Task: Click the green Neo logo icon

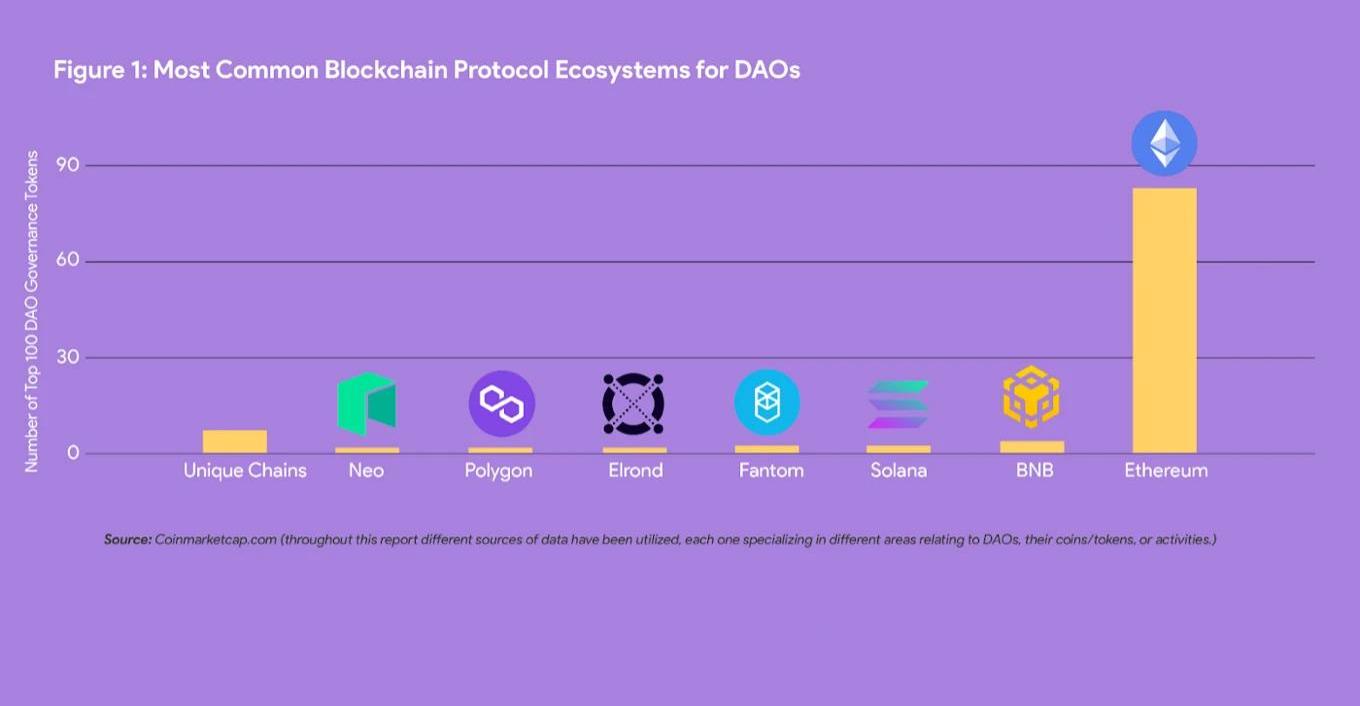Action: click(x=366, y=404)
